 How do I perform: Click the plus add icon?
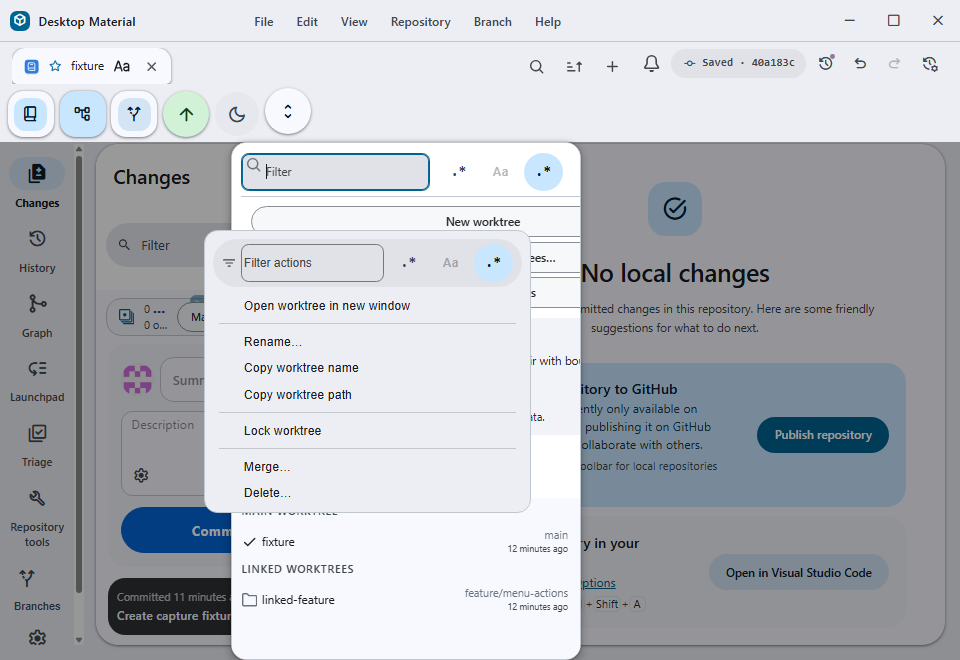[612, 66]
